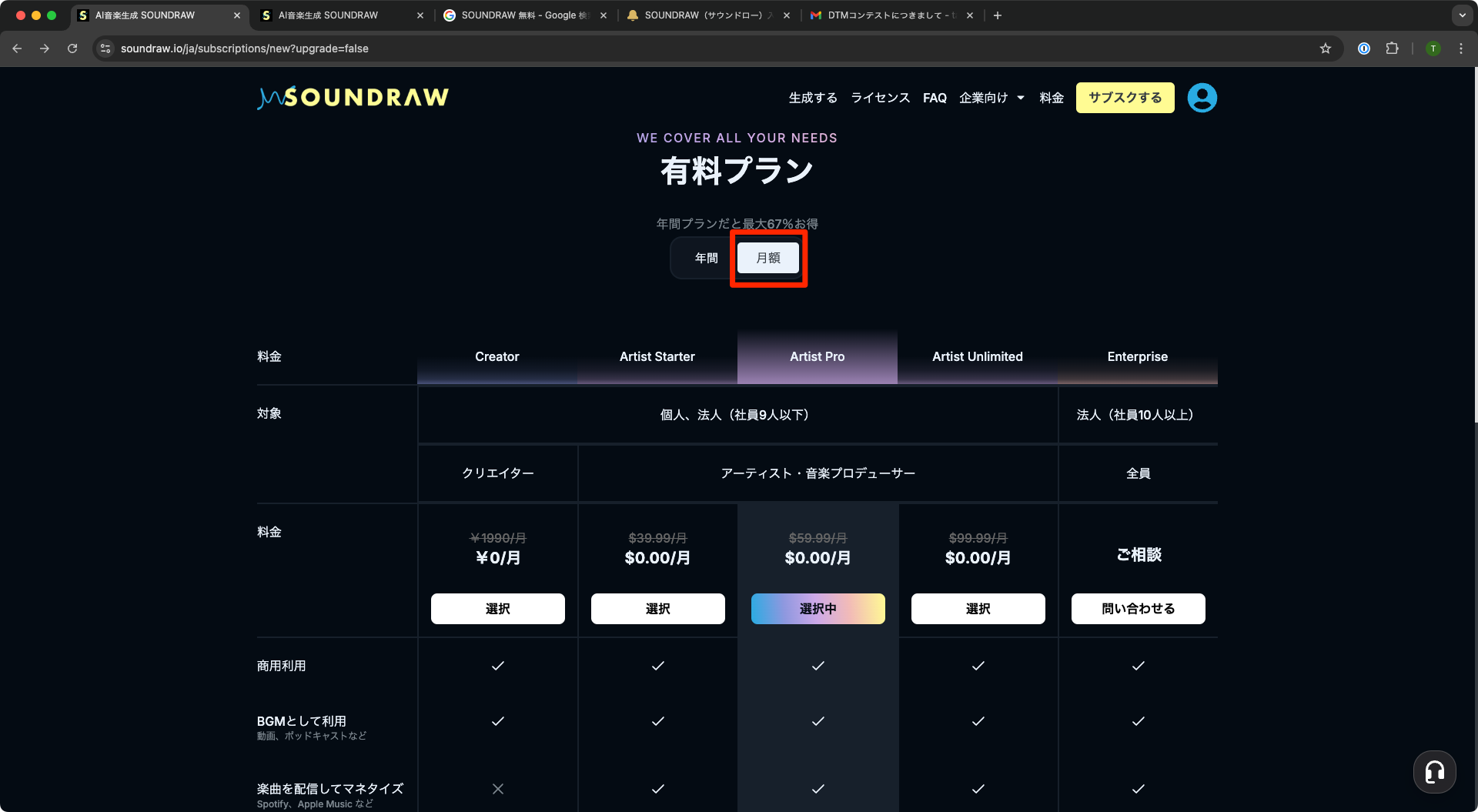Click the 年間プランだと最大67%お得 text
Image resolution: width=1478 pixels, height=812 pixels.
pos(737,224)
